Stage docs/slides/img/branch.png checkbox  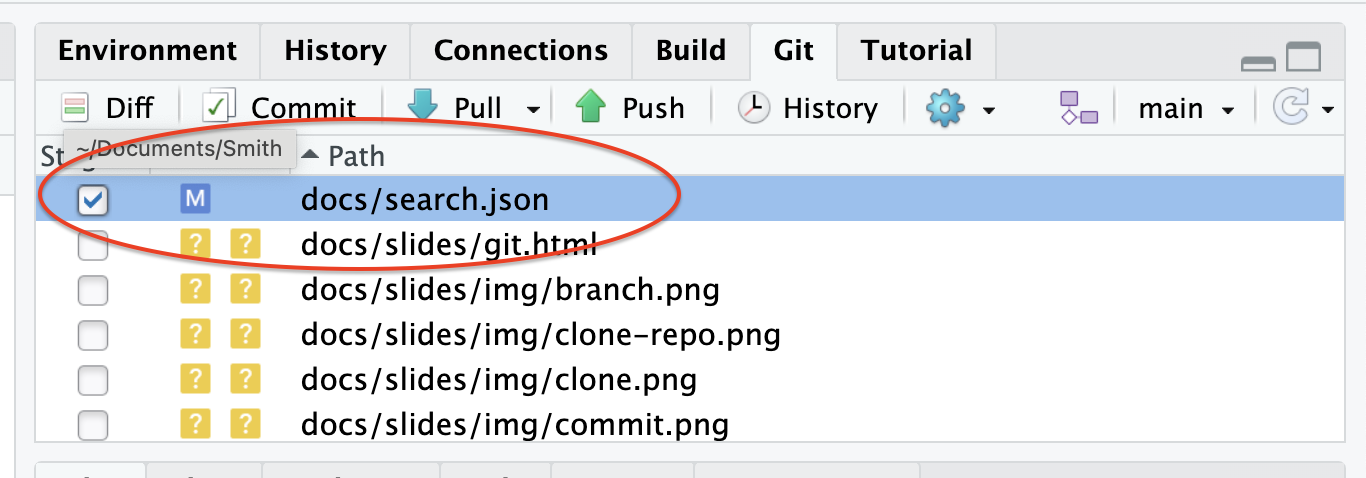(x=93, y=290)
